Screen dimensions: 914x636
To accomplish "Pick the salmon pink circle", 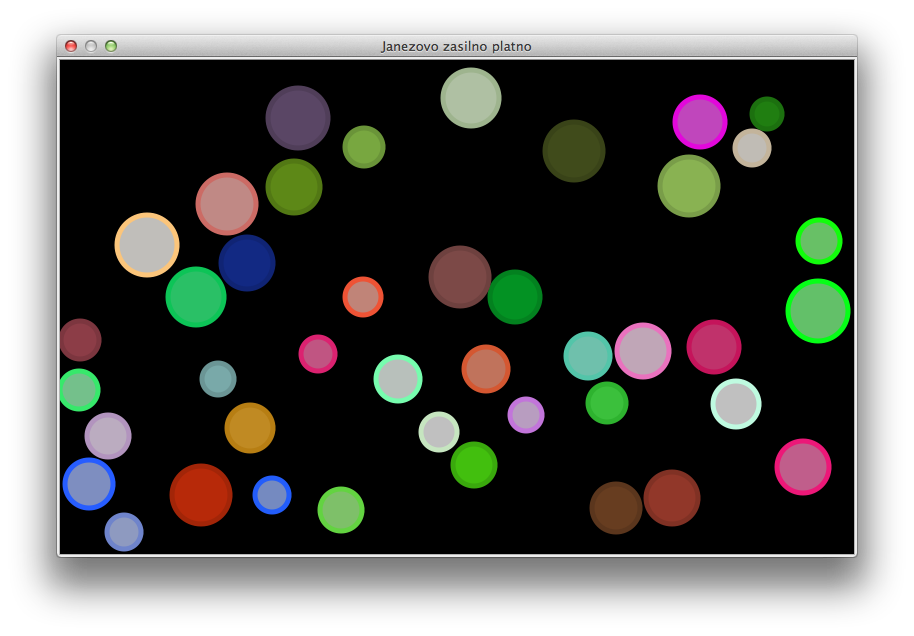I will tap(227, 204).
